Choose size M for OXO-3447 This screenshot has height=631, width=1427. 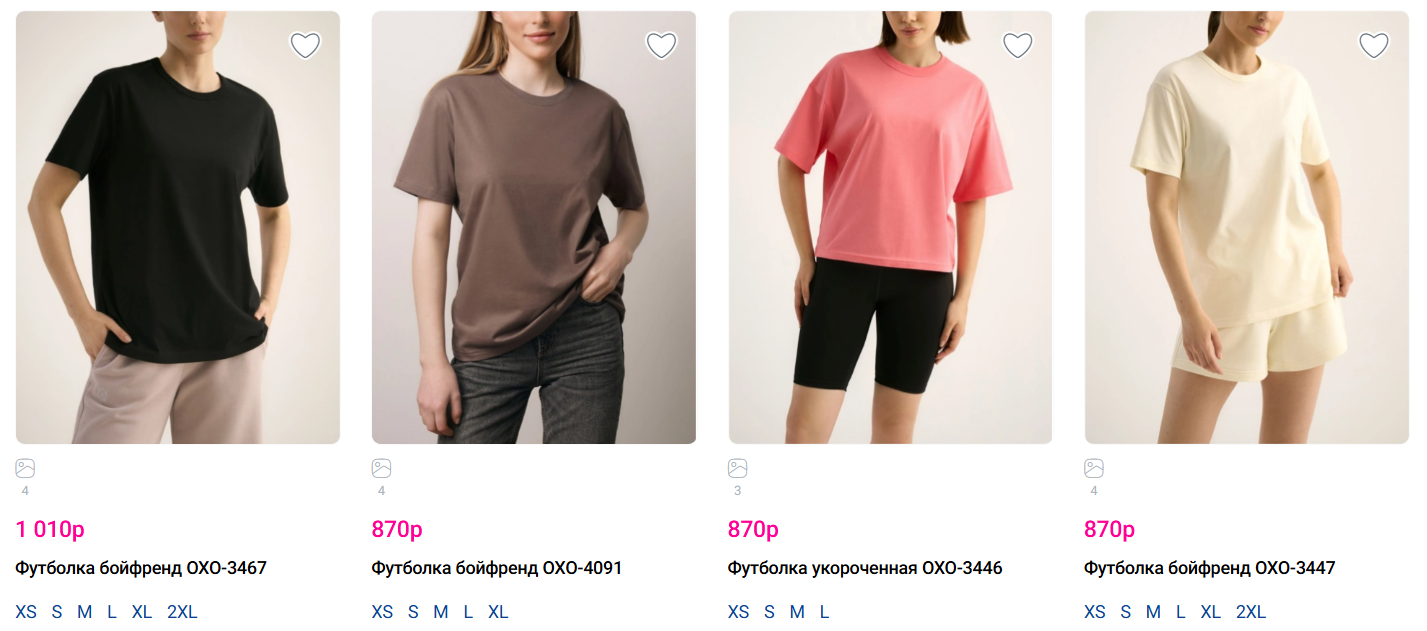click(x=1153, y=612)
